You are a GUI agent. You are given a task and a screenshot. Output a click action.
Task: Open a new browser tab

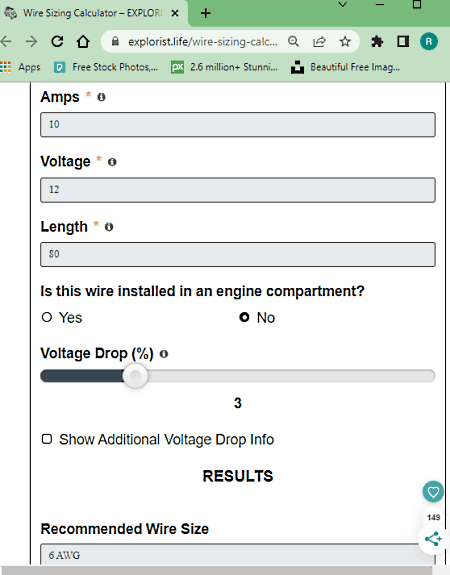point(206,14)
